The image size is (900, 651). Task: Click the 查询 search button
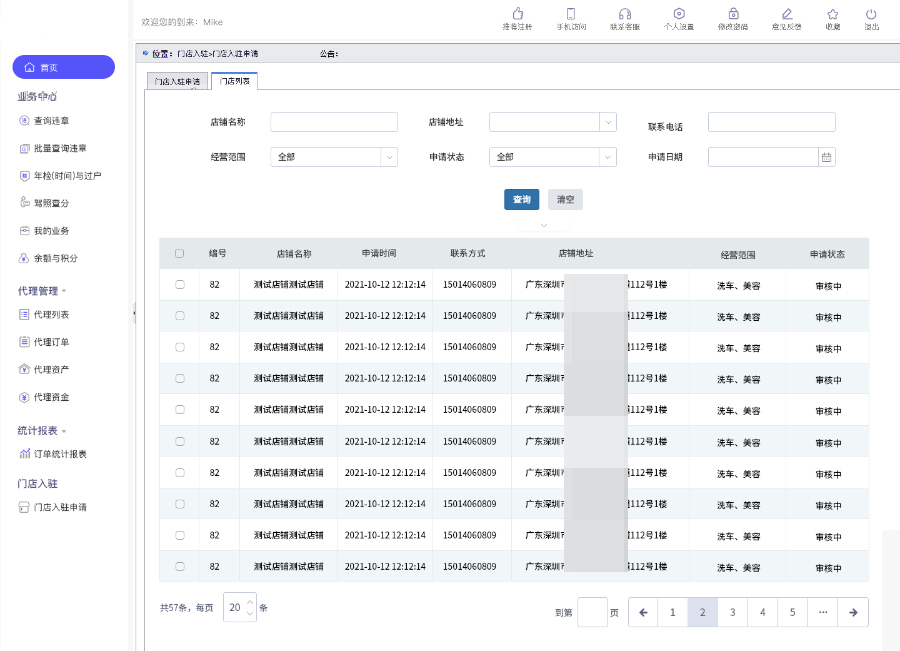pyautogui.click(x=522, y=199)
